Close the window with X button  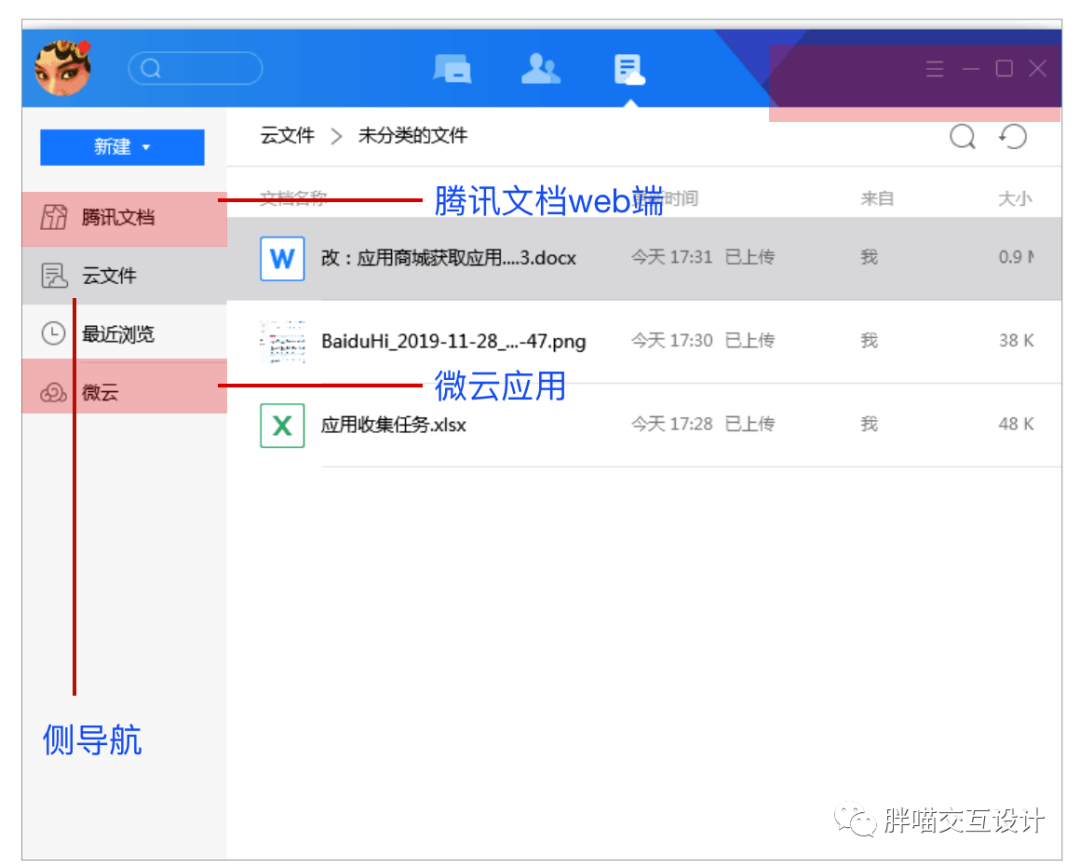[x=1038, y=68]
